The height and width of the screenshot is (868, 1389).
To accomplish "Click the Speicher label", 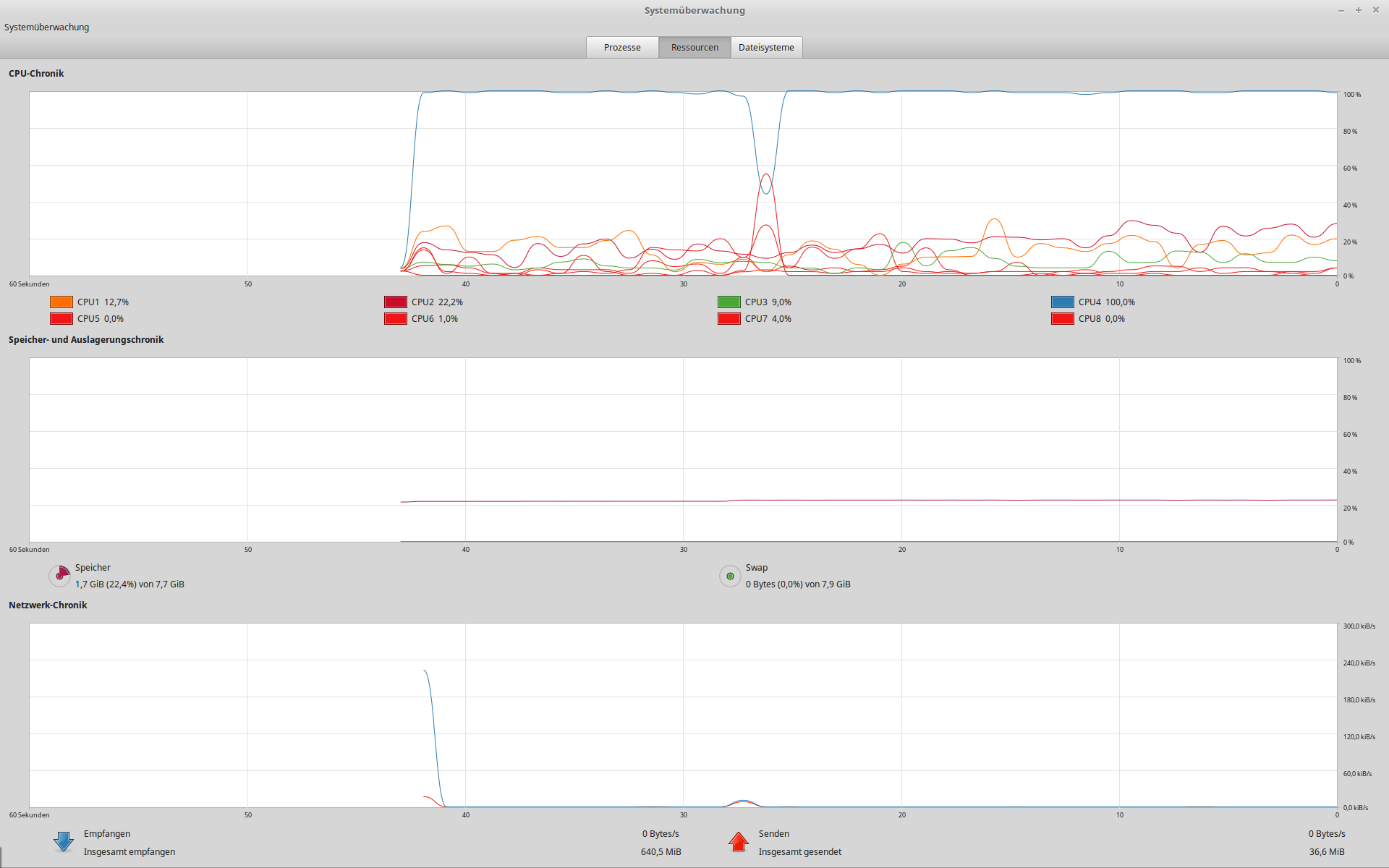I will click(93, 568).
